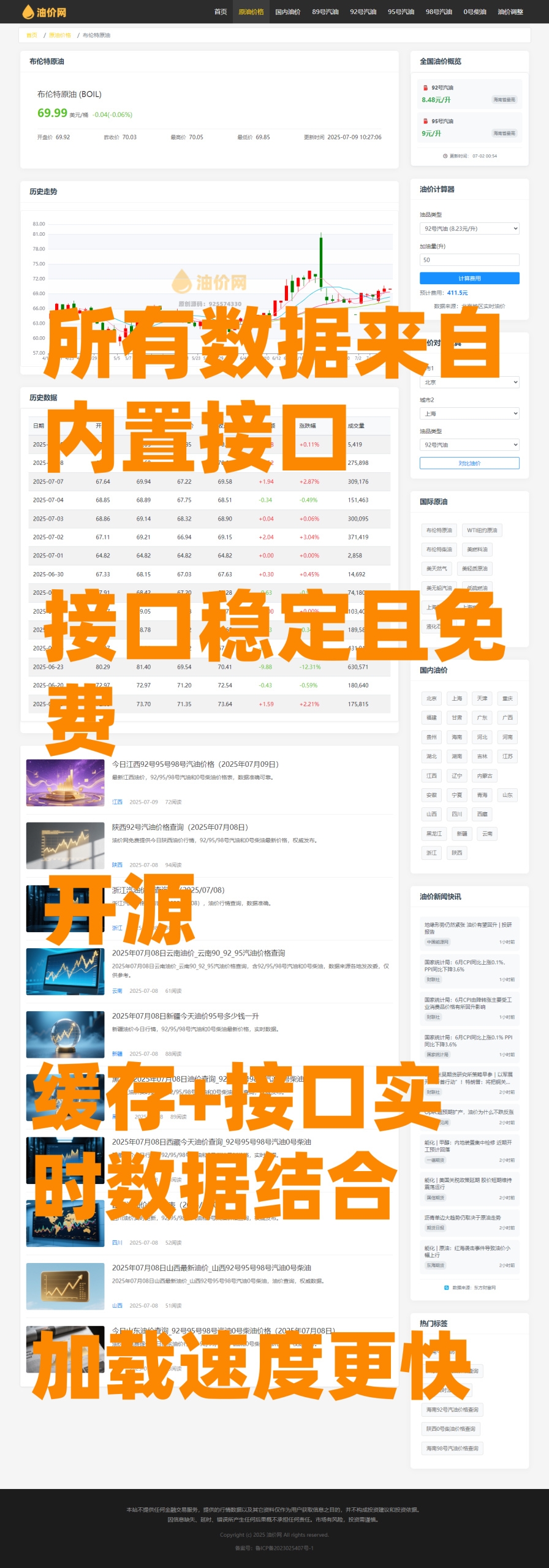Open the 油品类型 dropdown in 油价计算器
Viewport: 549px width, 1568px height.
pyautogui.click(x=469, y=228)
